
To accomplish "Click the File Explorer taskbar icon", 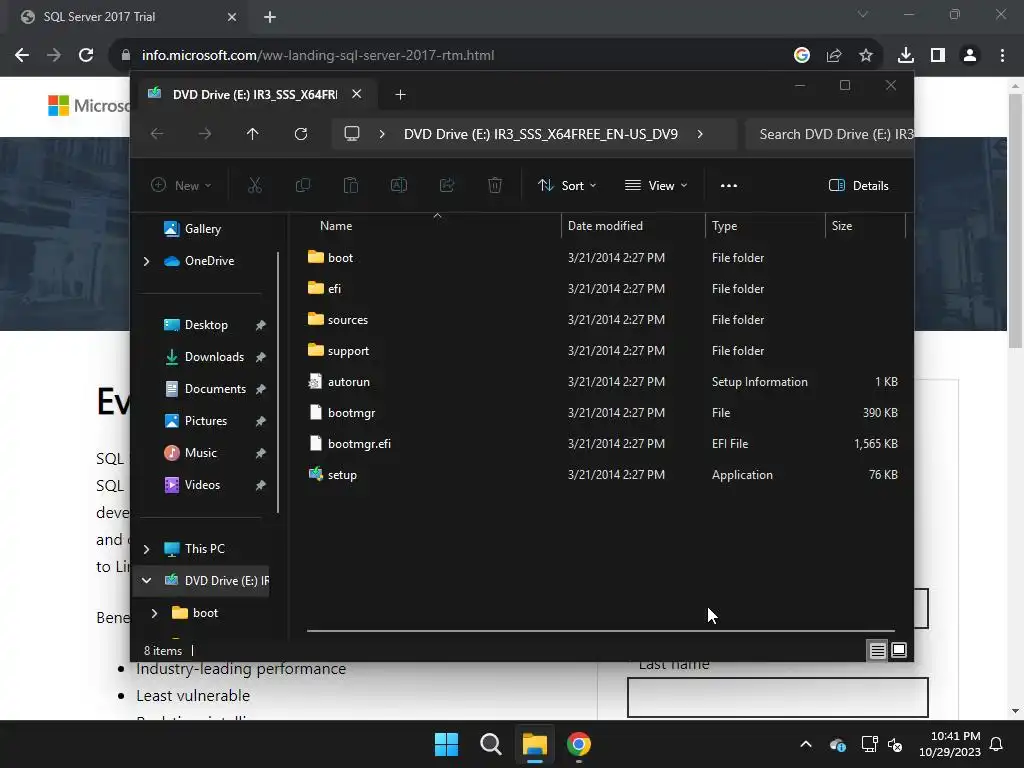I will click(x=534, y=744).
